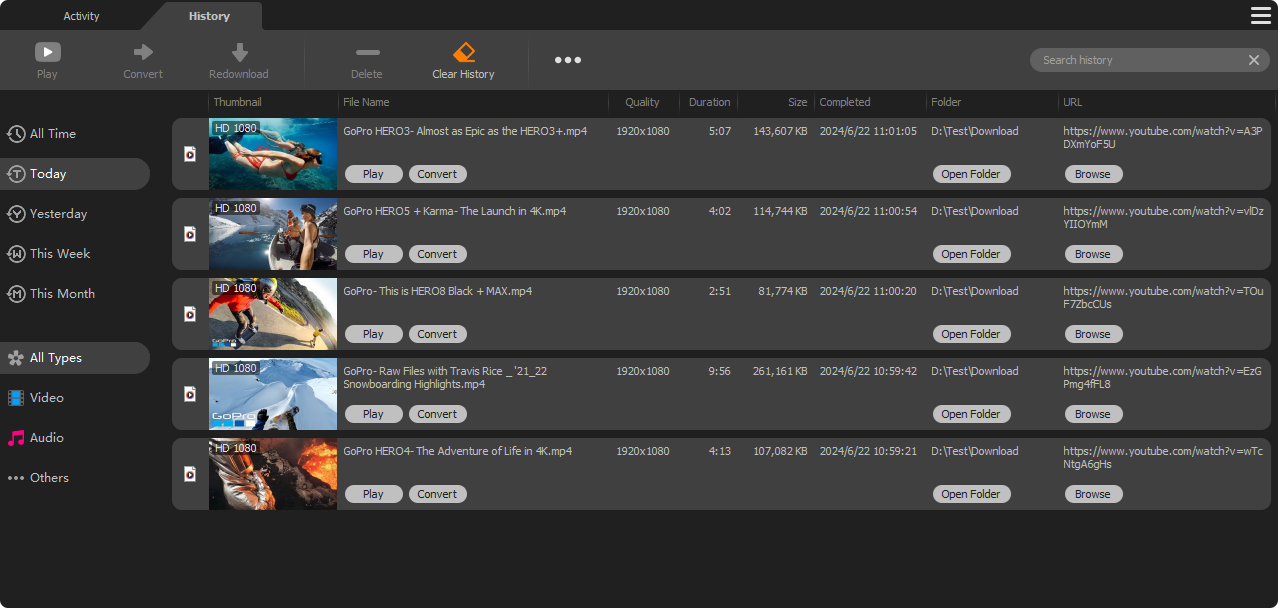The height and width of the screenshot is (608, 1278).
Task: Play the HERO8 Black + MAX video
Action: pyautogui.click(x=374, y=334)
